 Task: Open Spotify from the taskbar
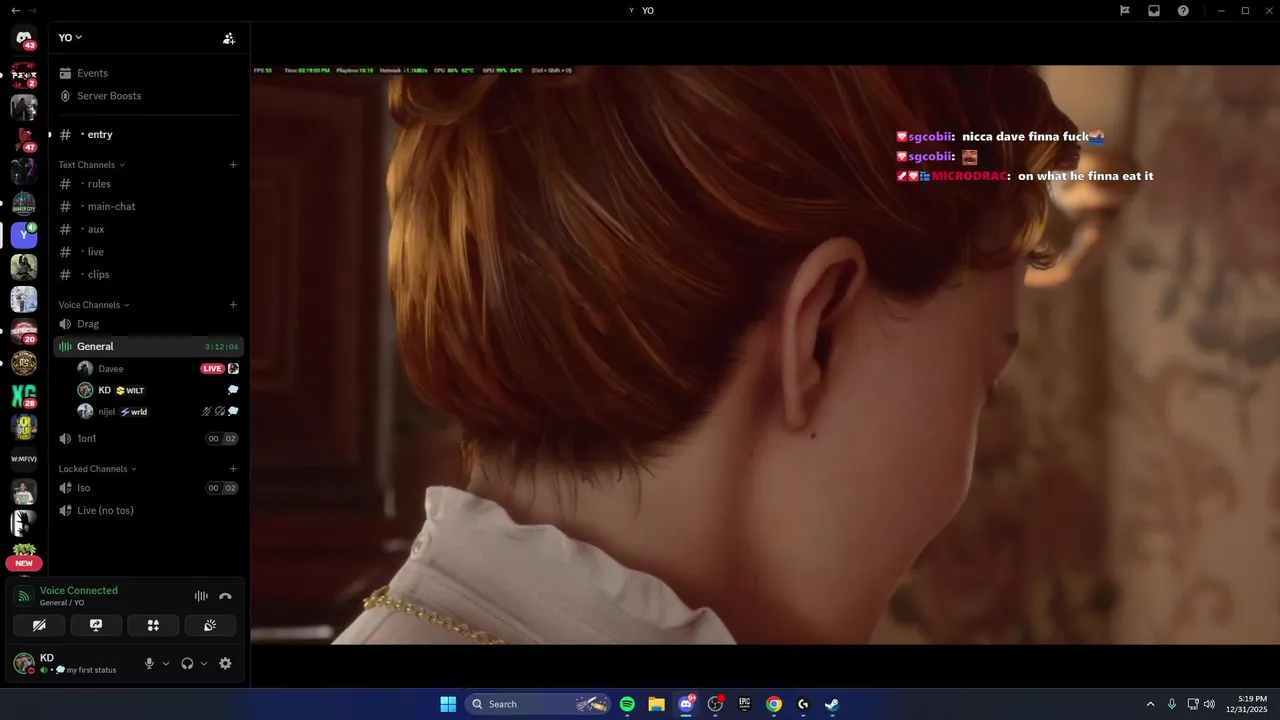point(627,704)
